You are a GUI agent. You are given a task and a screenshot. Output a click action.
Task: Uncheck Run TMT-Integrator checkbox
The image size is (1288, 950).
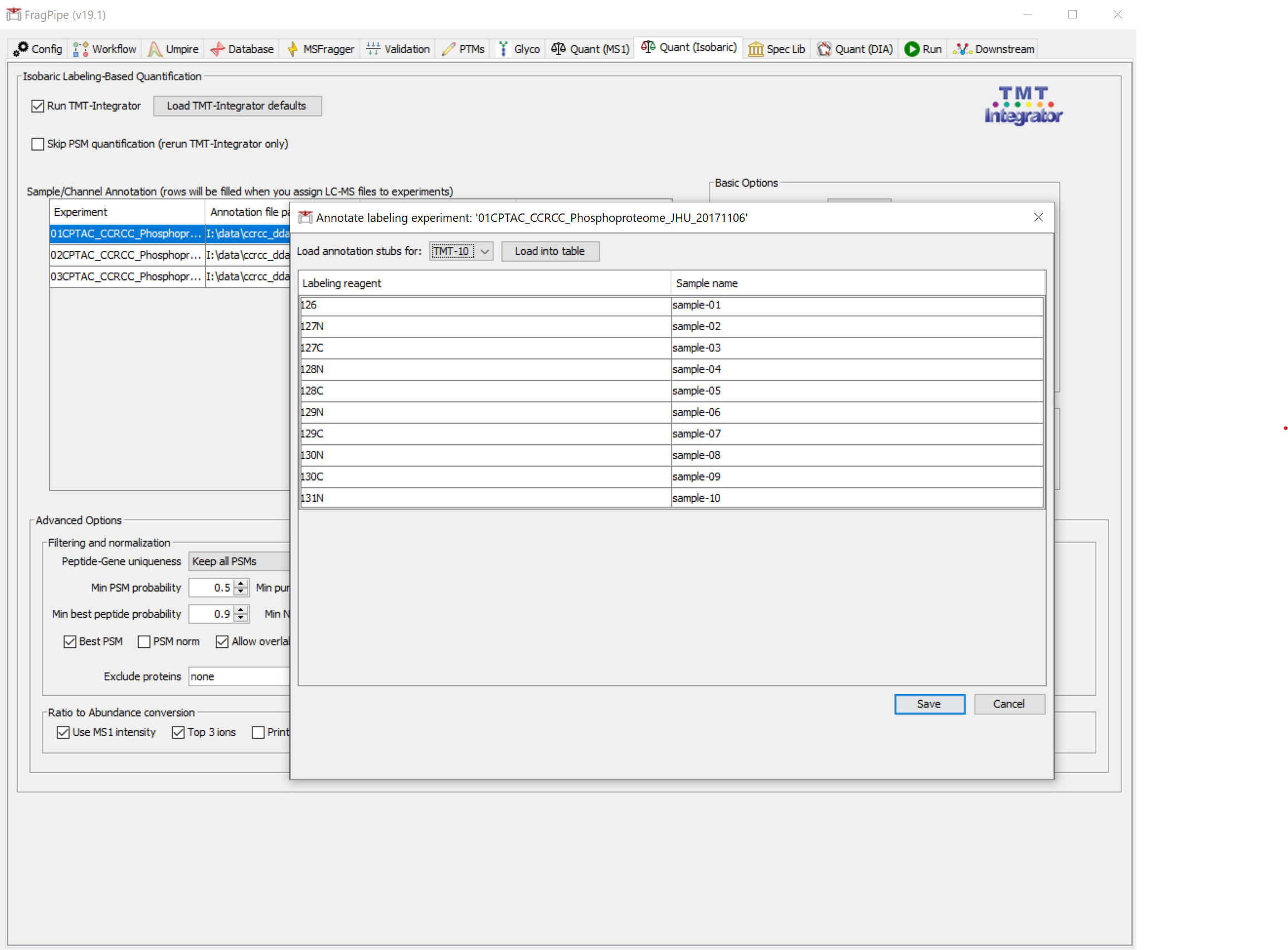coord(38,106)
